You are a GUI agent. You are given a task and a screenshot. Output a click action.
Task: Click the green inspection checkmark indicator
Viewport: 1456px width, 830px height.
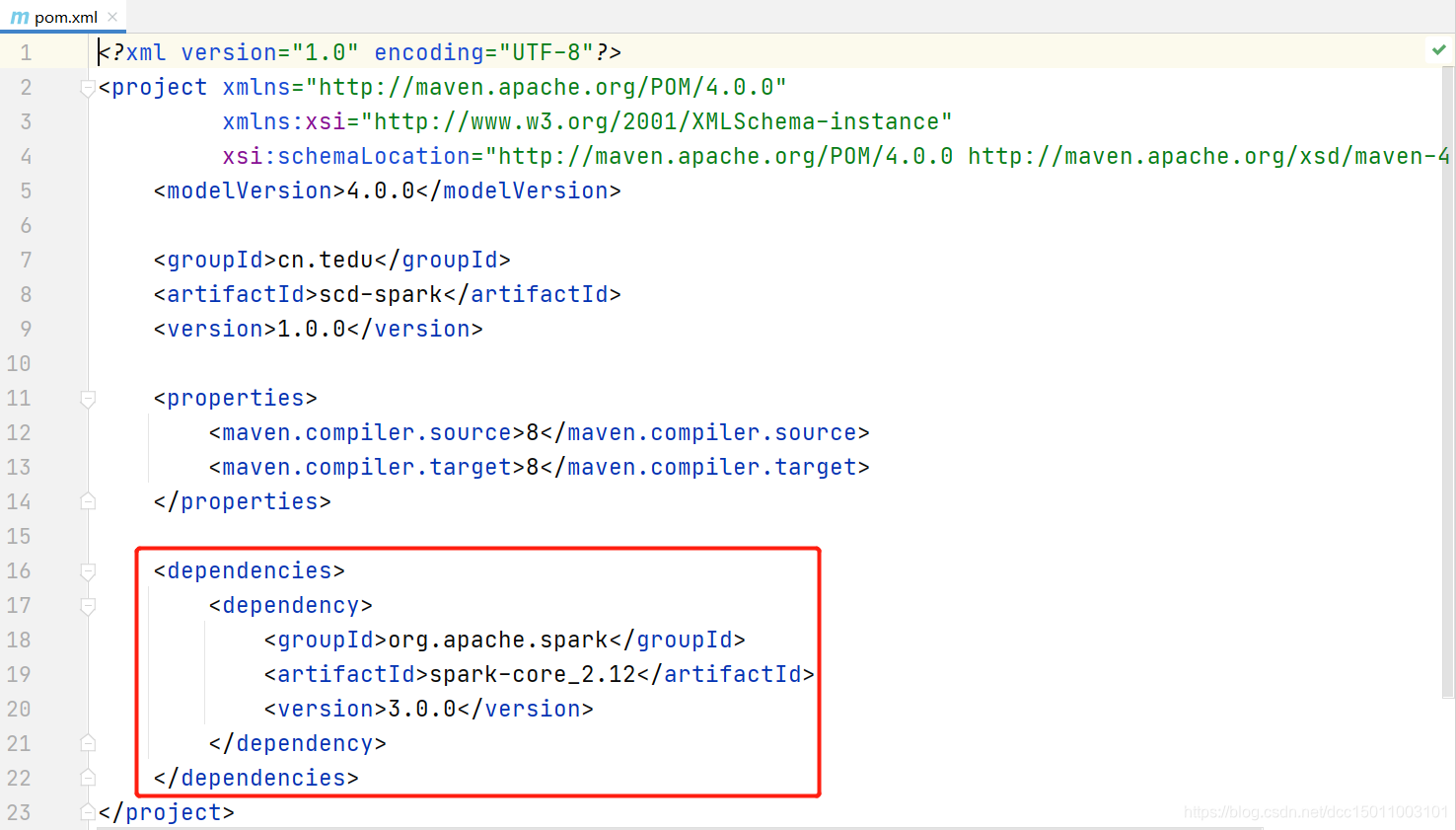(1439, 49)
